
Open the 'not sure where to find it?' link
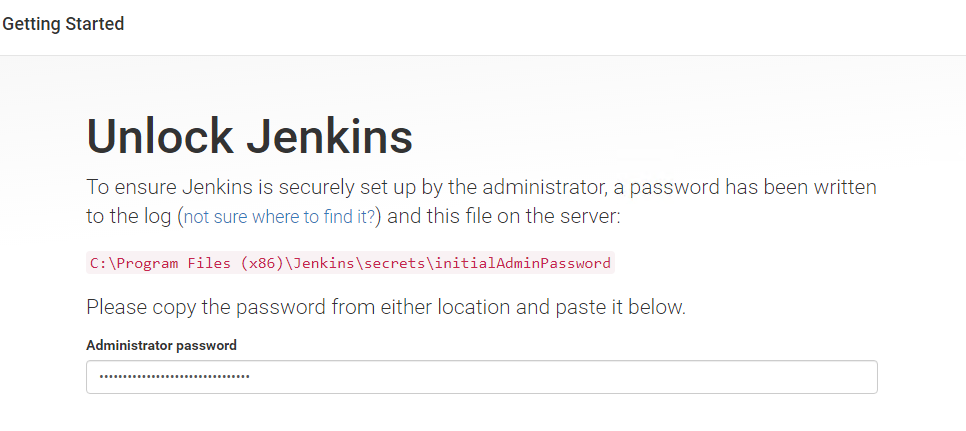279,217
